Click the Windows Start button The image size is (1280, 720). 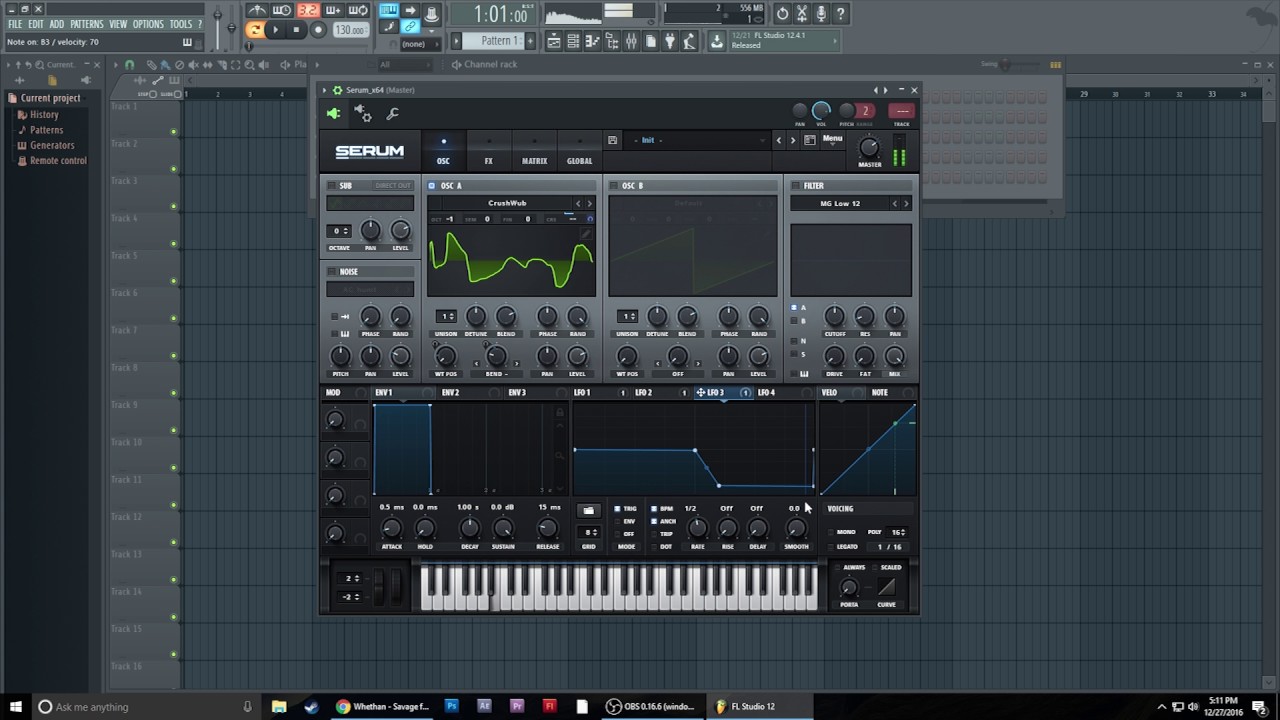tap(16, 706)
